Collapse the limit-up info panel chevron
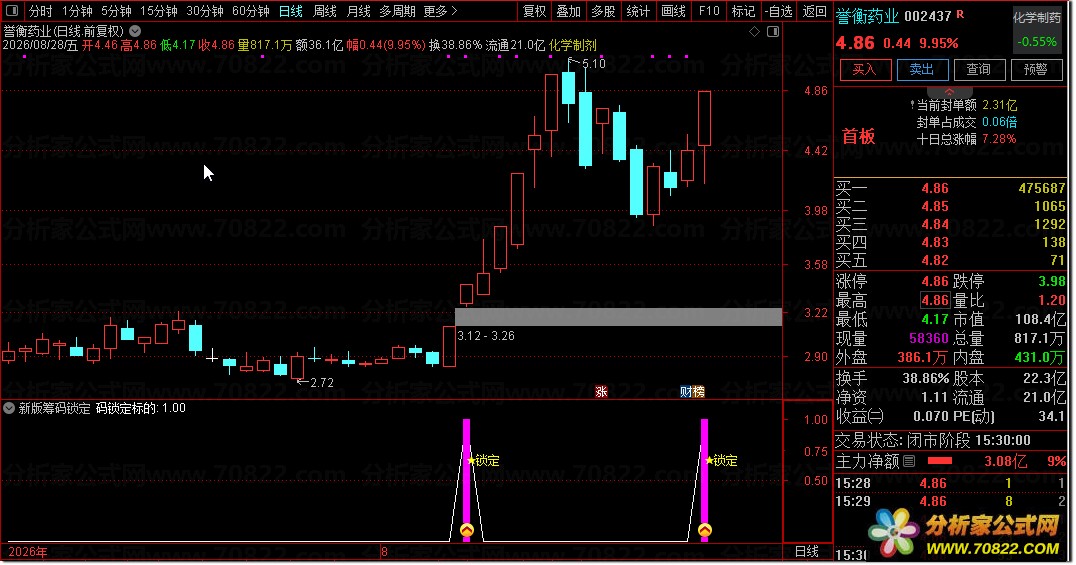The width and height of the screenshot is (1076, 565). 949,91
